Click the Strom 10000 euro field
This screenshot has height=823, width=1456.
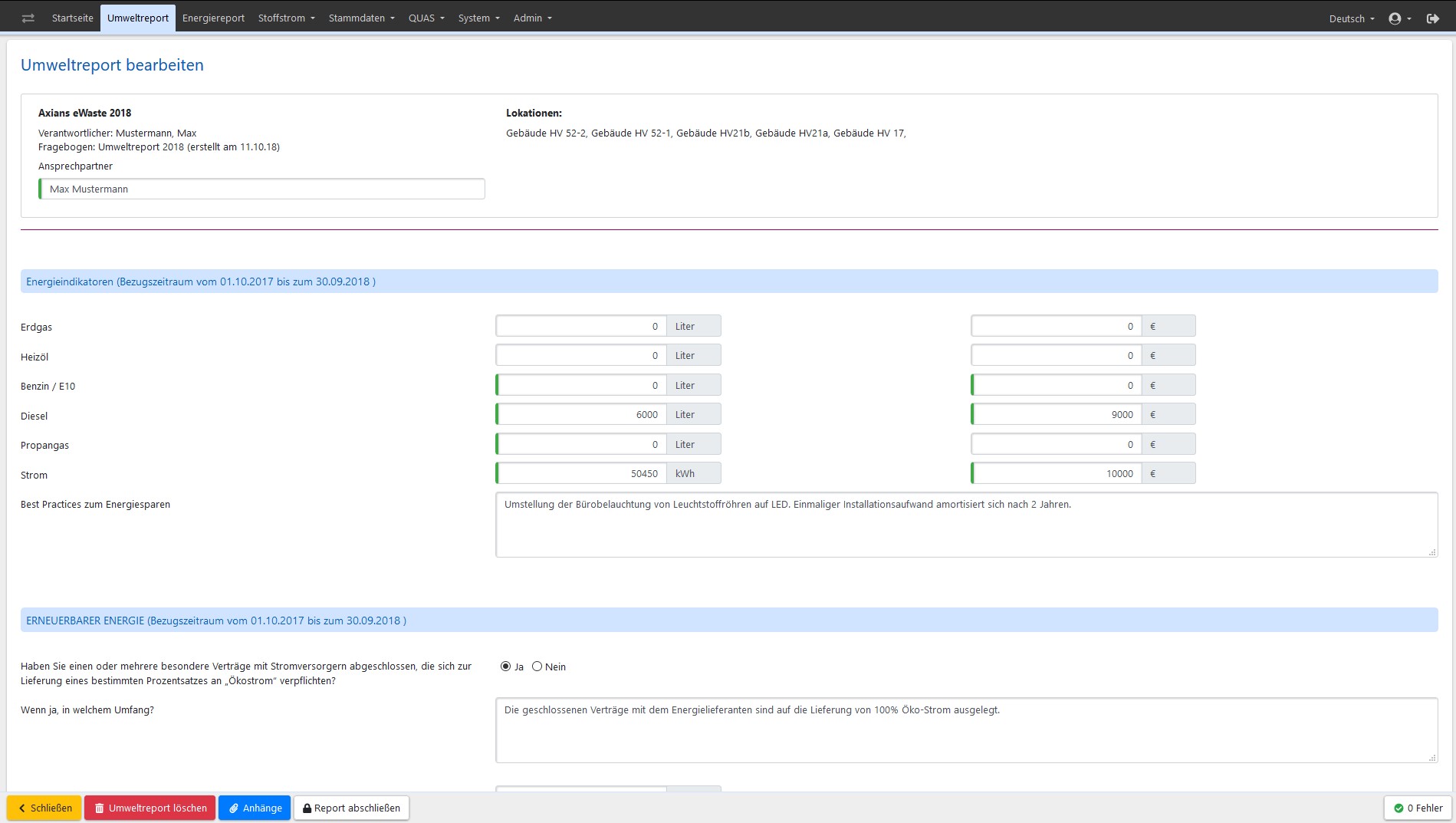pos(1056,473)
